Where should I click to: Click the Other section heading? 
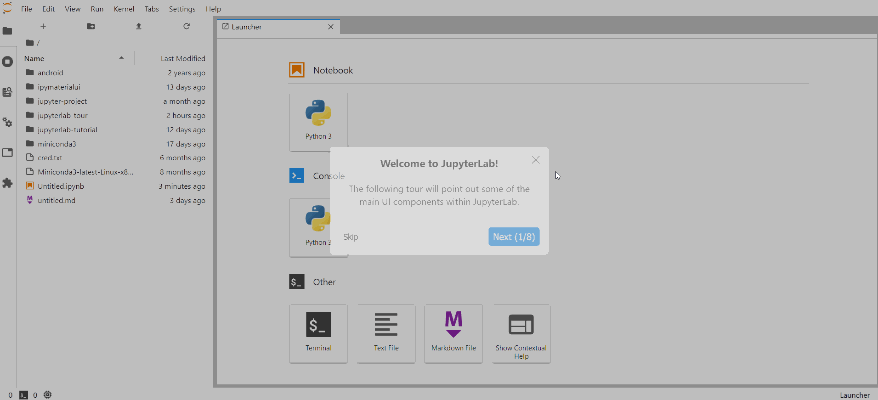[x=324, y=282]
